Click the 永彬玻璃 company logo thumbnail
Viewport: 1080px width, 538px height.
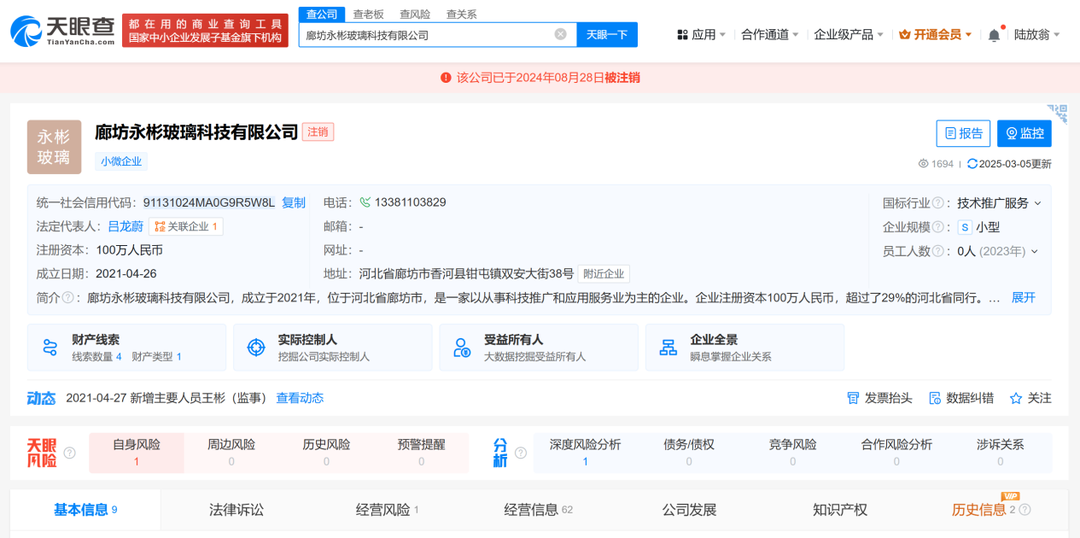coord(54,147)
